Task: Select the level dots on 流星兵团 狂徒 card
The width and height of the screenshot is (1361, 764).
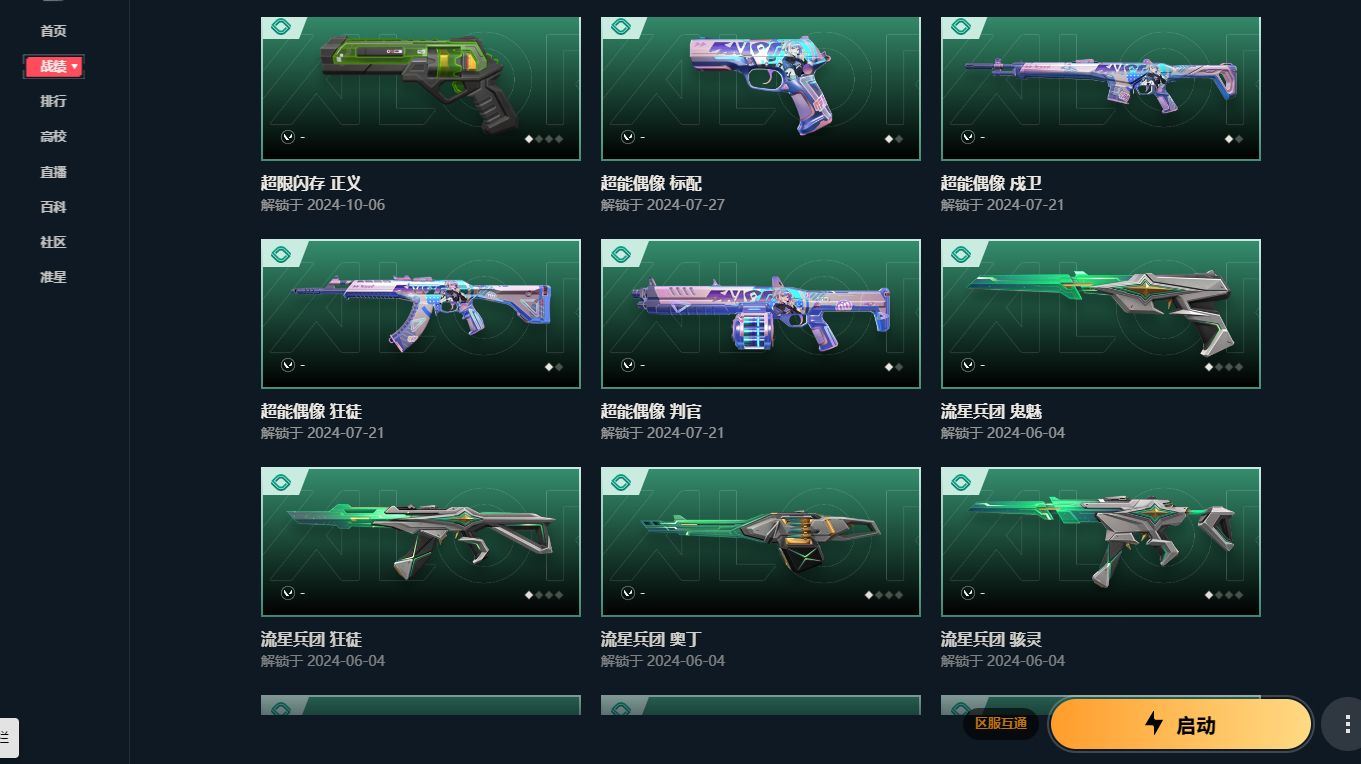Action: [544, 595]
